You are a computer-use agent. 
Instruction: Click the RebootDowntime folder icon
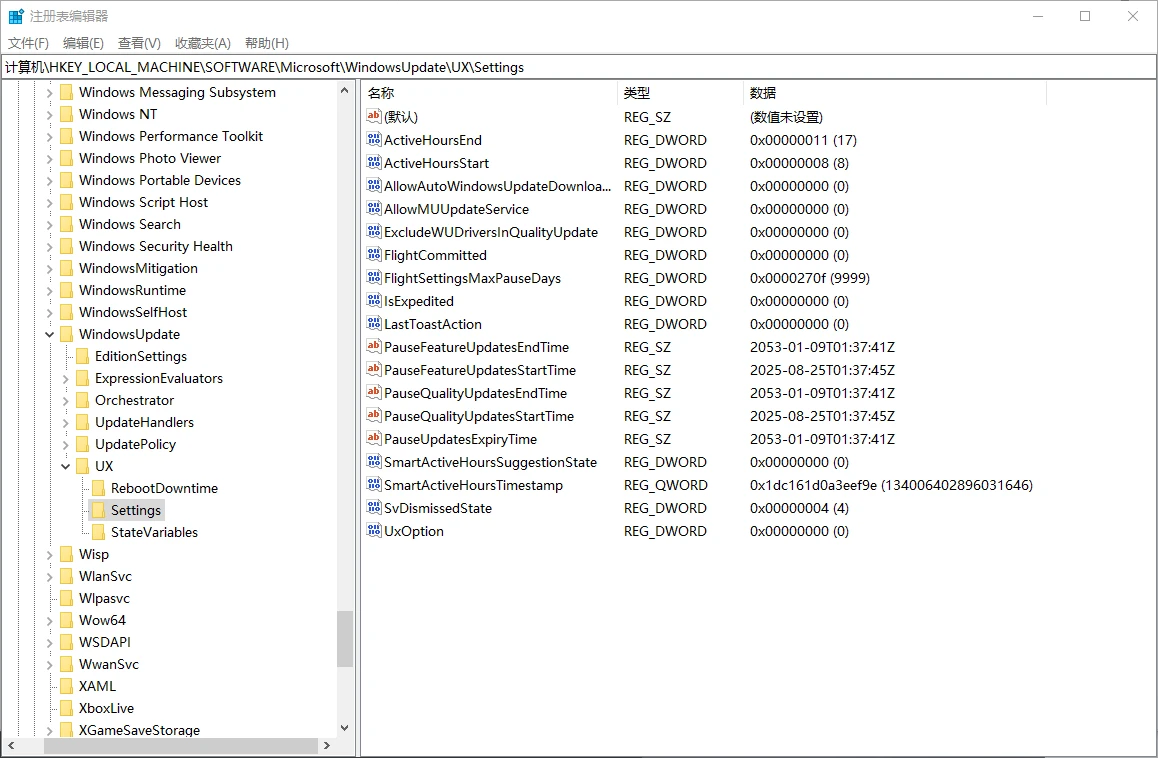pos(98,488)
